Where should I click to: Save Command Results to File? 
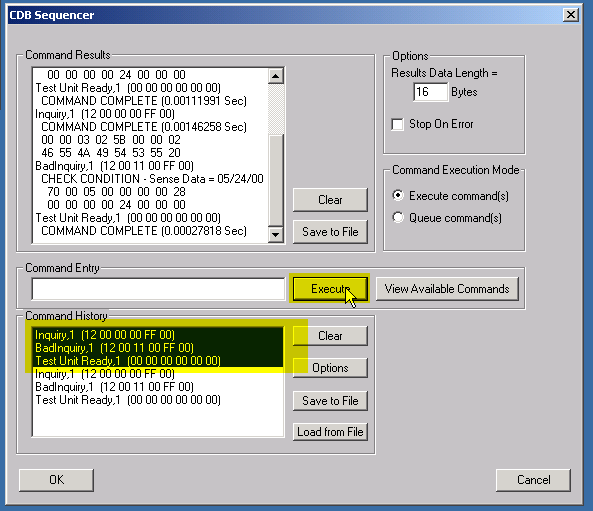(330, 231)
